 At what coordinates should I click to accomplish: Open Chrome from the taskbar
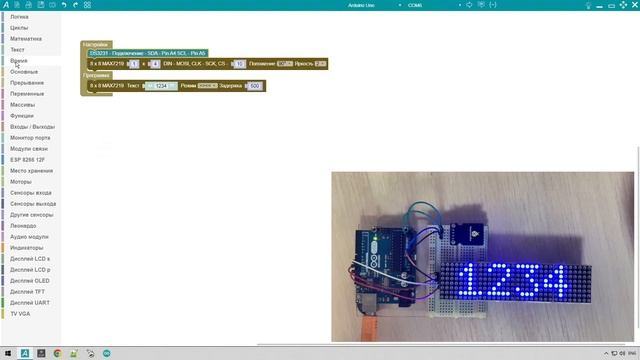[x=57, y=353]
